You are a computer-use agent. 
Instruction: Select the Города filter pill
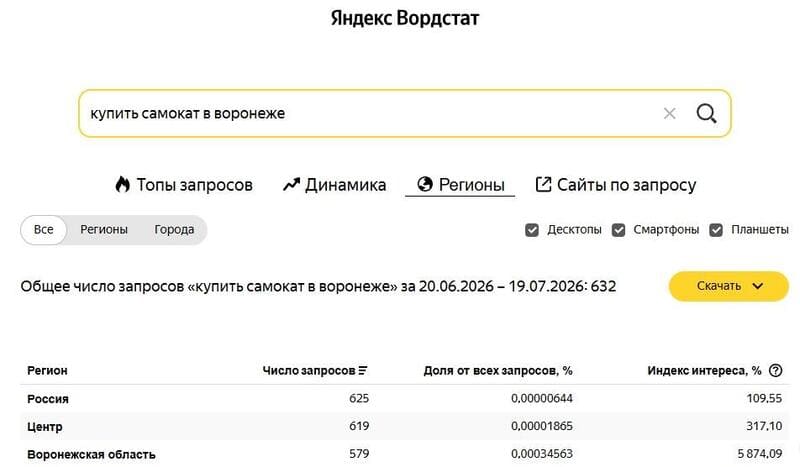click(174, 230)
